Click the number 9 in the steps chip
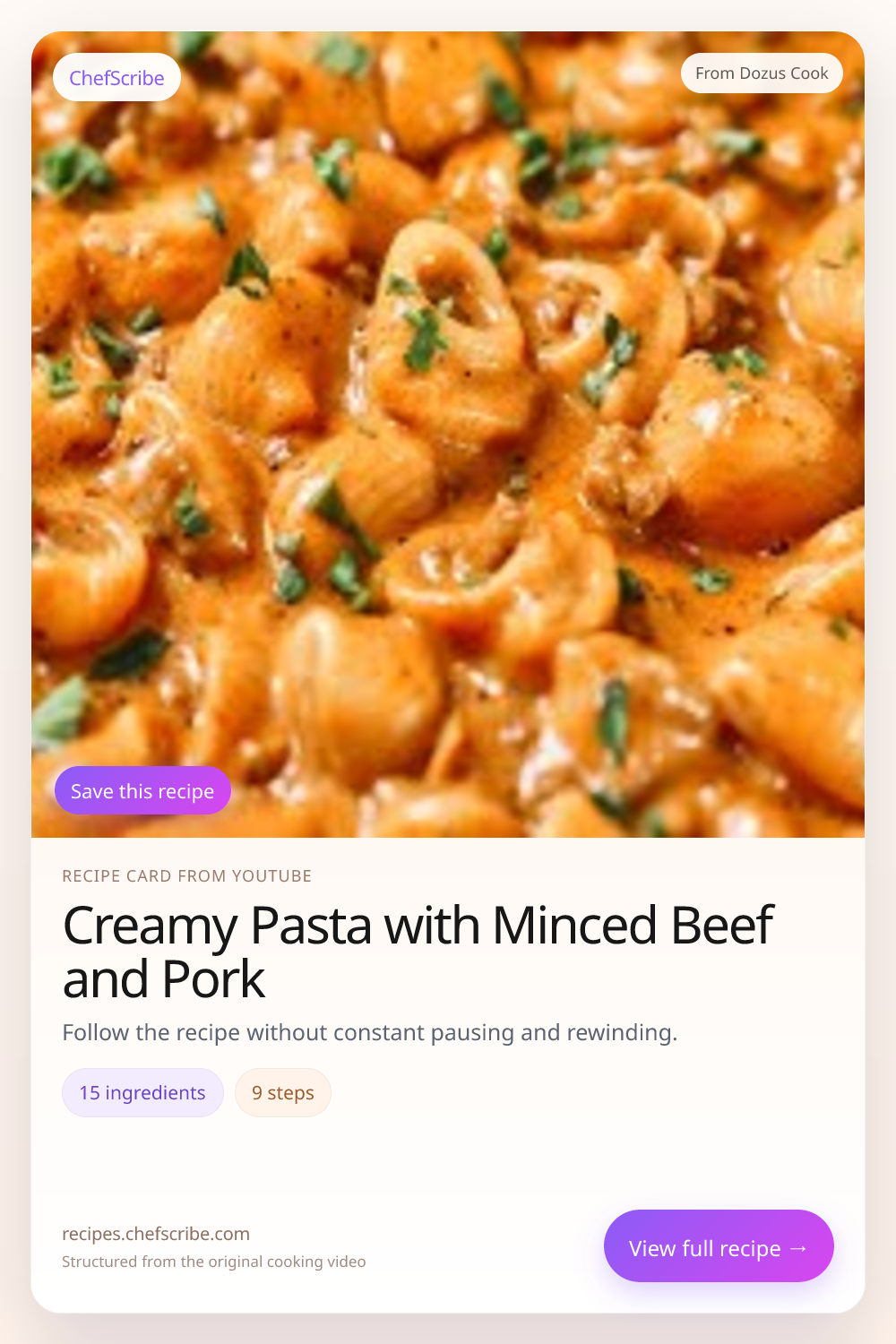Viewport: 896px width, 1344px height. pos(257,1093)
